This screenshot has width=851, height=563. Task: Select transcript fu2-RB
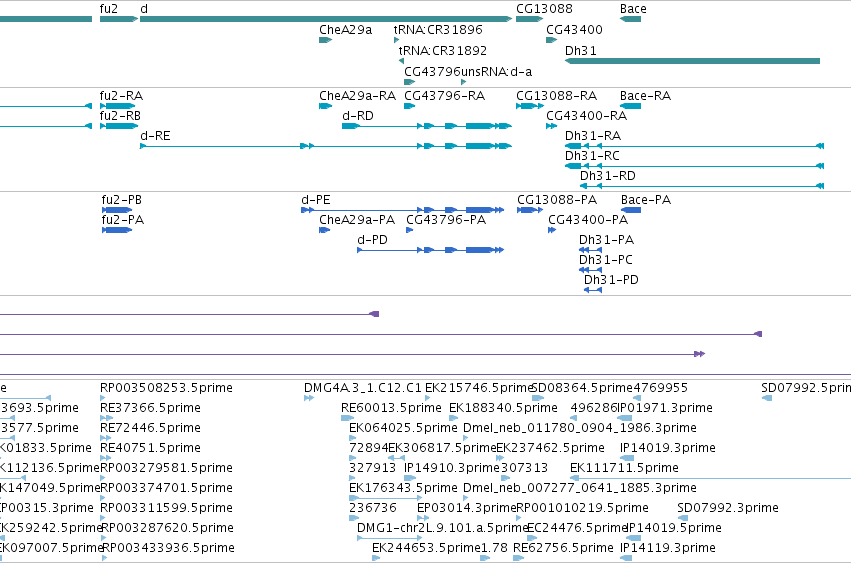[120, 116]
